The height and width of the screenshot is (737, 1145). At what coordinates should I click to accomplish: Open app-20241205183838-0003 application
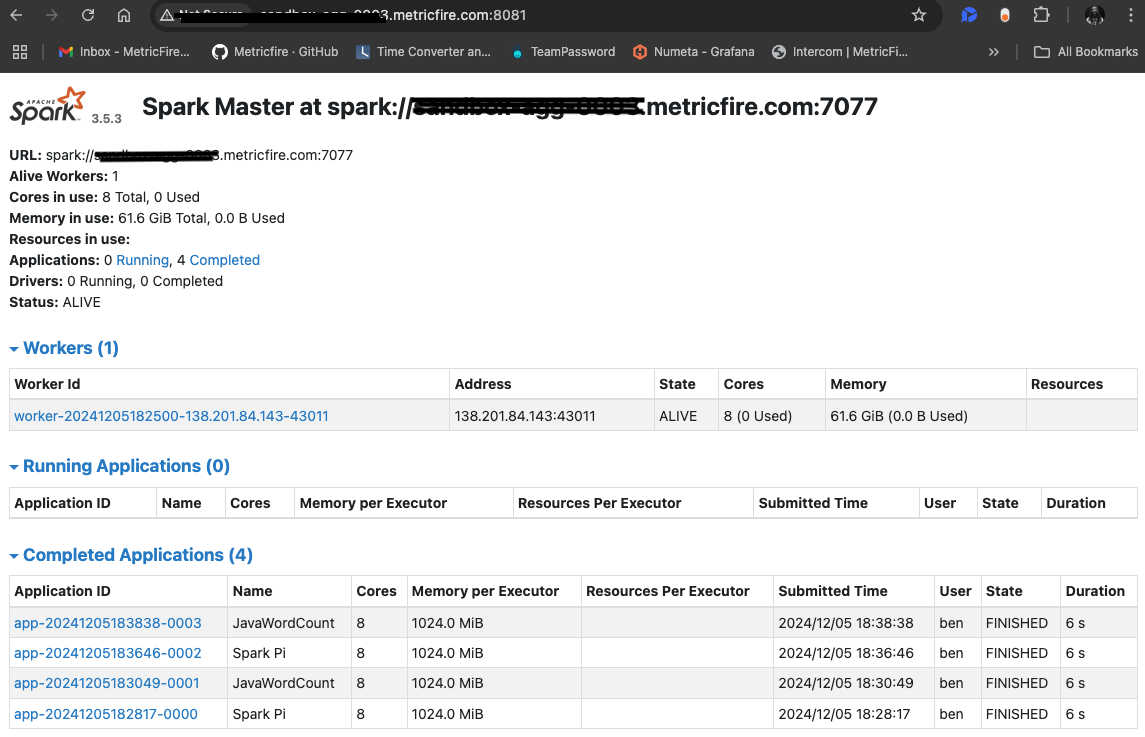(107, 623)
